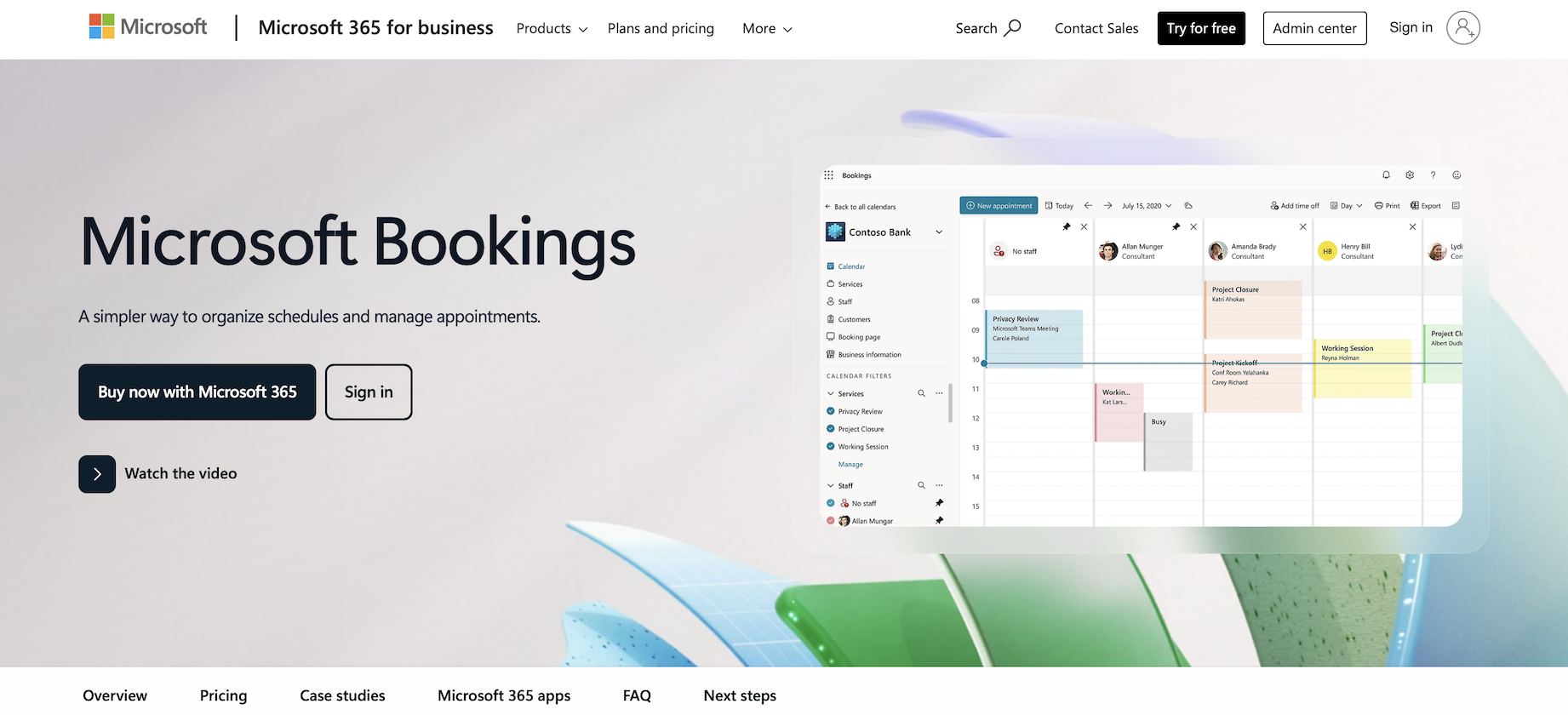Toggle the Allan Mungar filter checkbox
The height and width of the screenshot is (715, 1568).
[x=831, y=520]
